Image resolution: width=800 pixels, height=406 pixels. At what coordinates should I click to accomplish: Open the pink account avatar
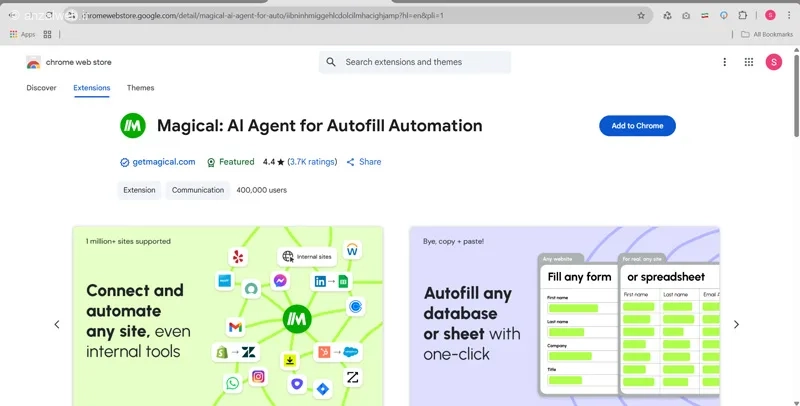pyautogui.click(x=773, y=62)
